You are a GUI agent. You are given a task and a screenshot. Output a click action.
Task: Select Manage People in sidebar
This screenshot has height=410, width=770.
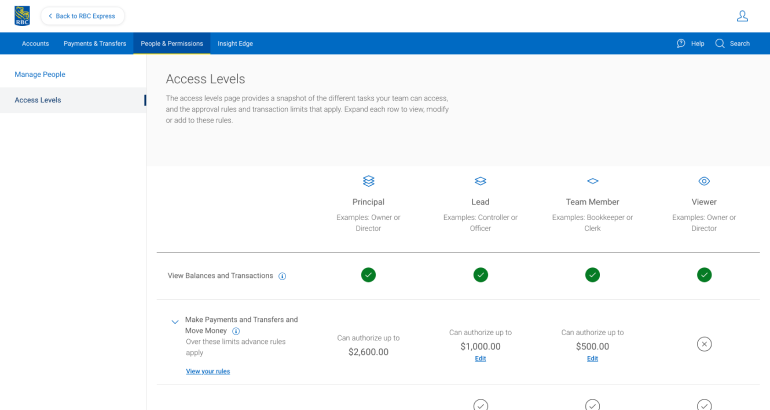(40, 74)
